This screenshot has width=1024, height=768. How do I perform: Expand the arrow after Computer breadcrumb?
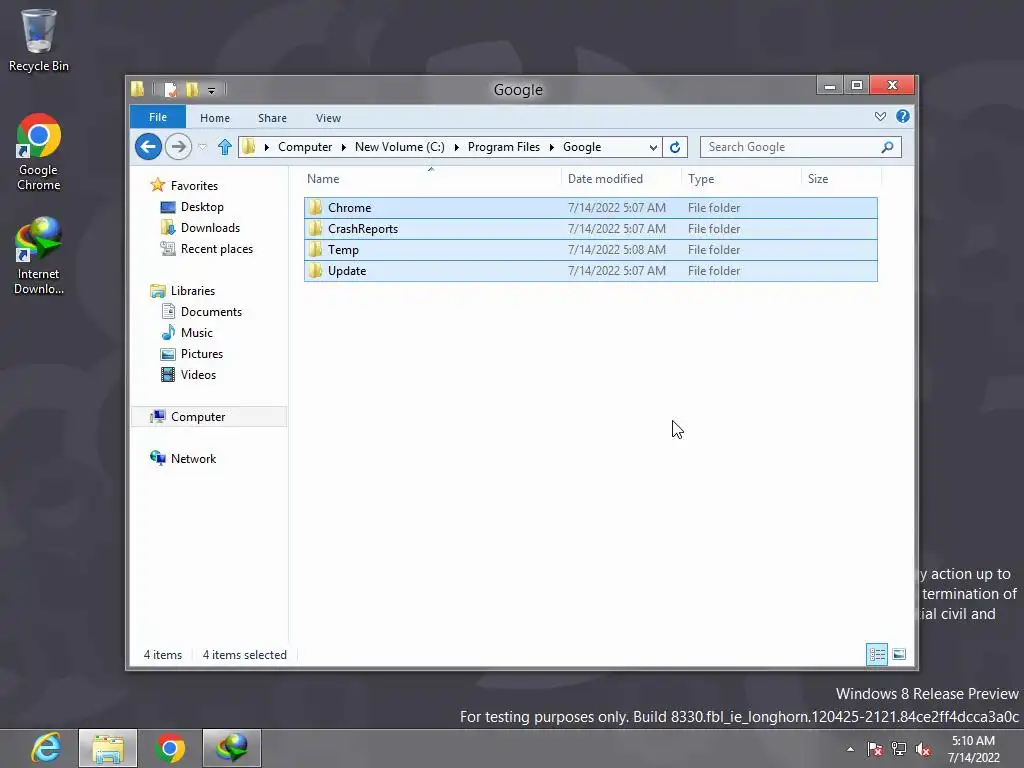point(344,147)
